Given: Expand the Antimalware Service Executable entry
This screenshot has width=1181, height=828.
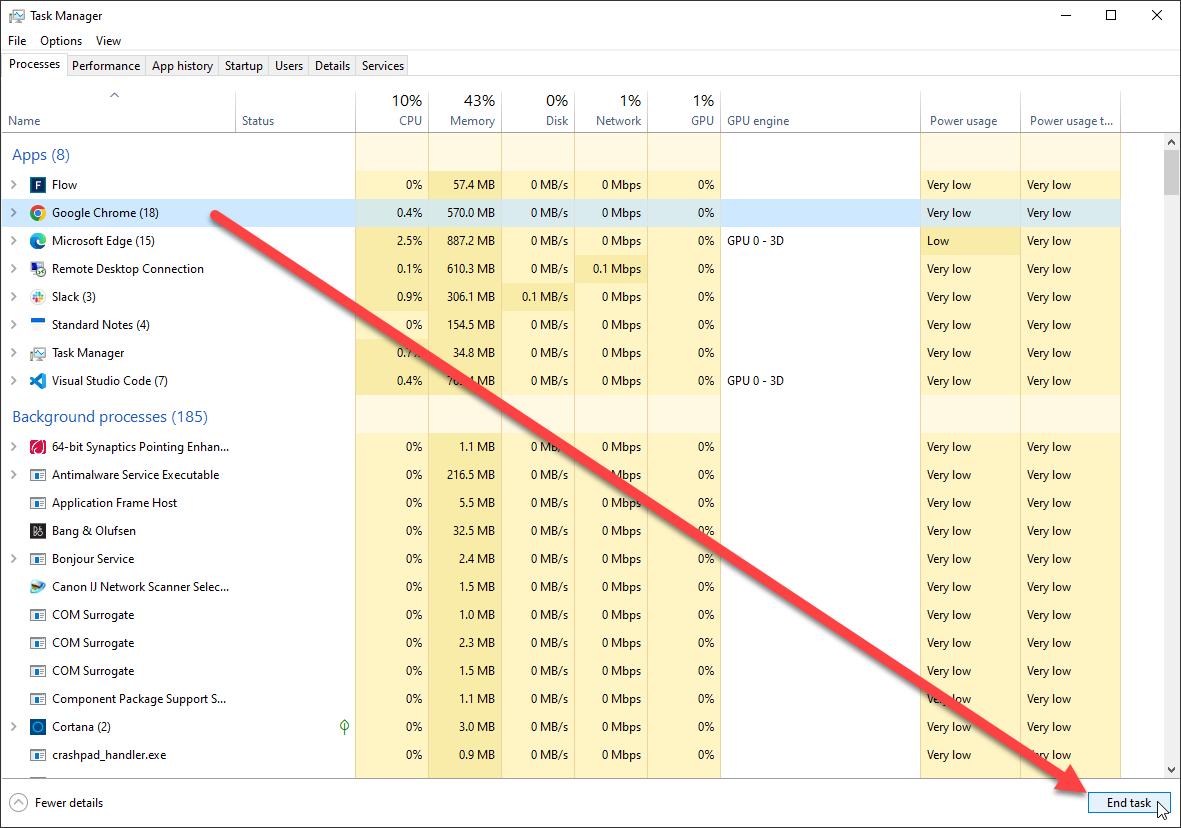Looking at the screenshot, I should (14, 475).
